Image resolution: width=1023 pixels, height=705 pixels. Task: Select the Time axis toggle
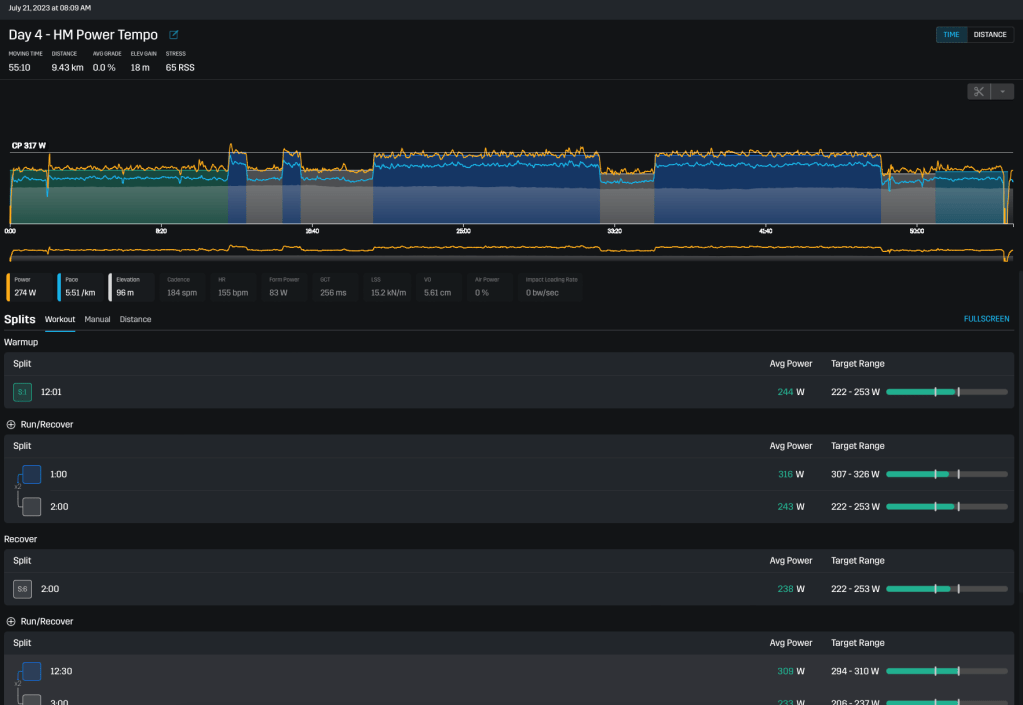click(x=951, y=35)
